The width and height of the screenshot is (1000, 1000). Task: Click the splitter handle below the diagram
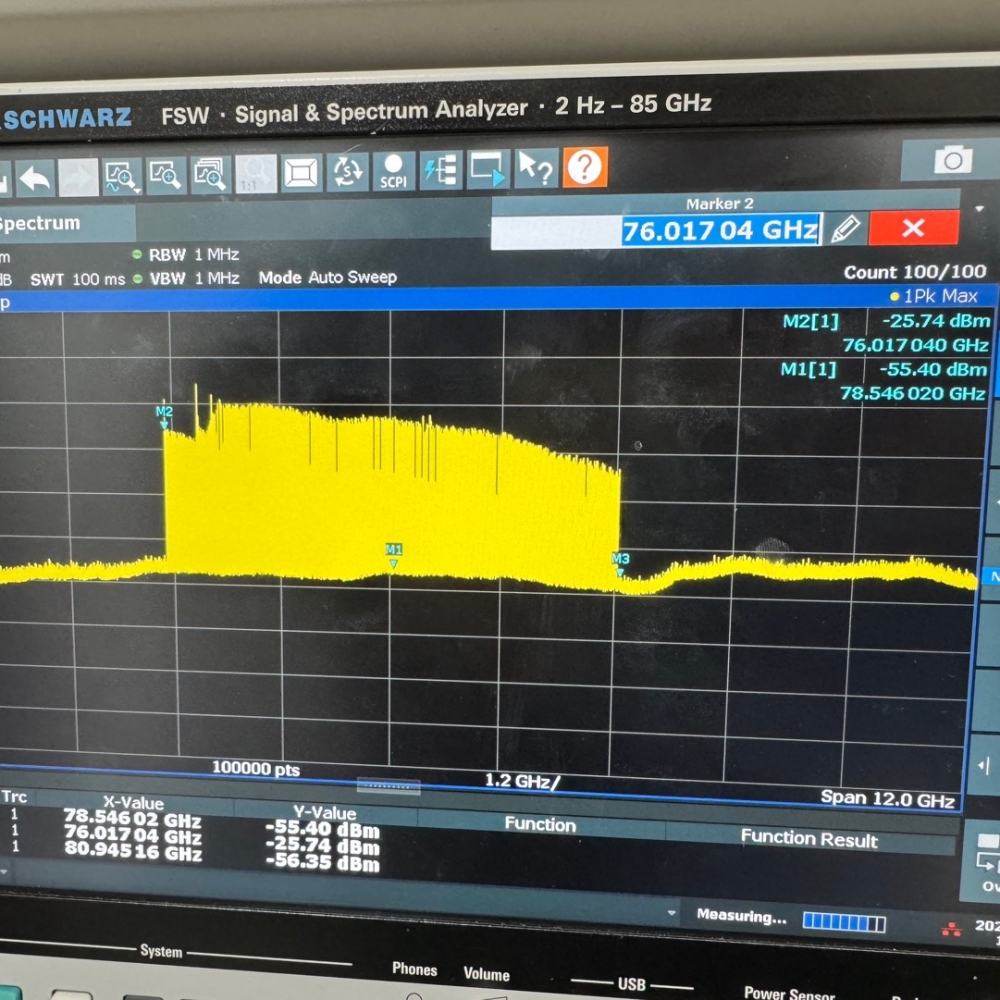(388, 787)
